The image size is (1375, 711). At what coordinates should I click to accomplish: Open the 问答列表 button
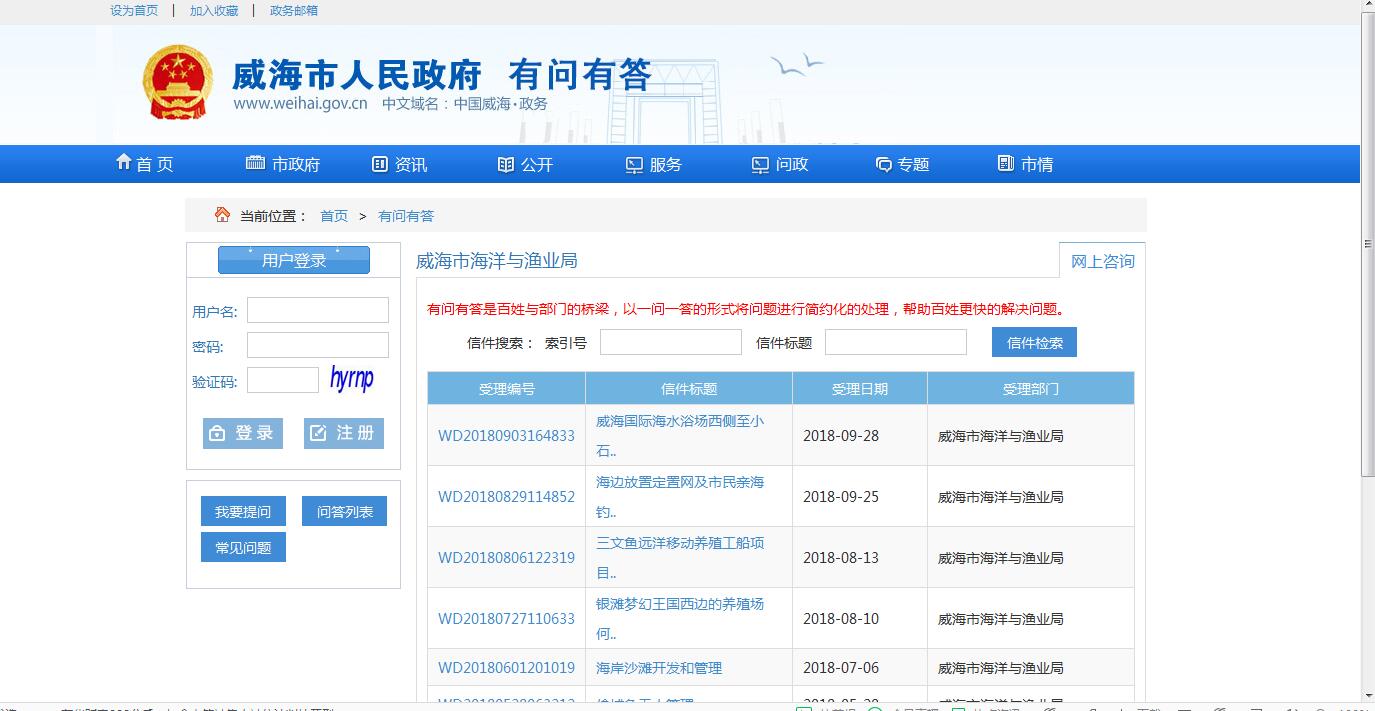coord(344,511)
